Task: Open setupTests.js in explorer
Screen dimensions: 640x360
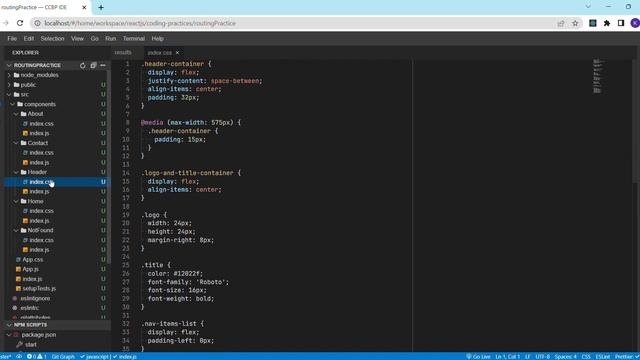Action: tap(39, 289)
